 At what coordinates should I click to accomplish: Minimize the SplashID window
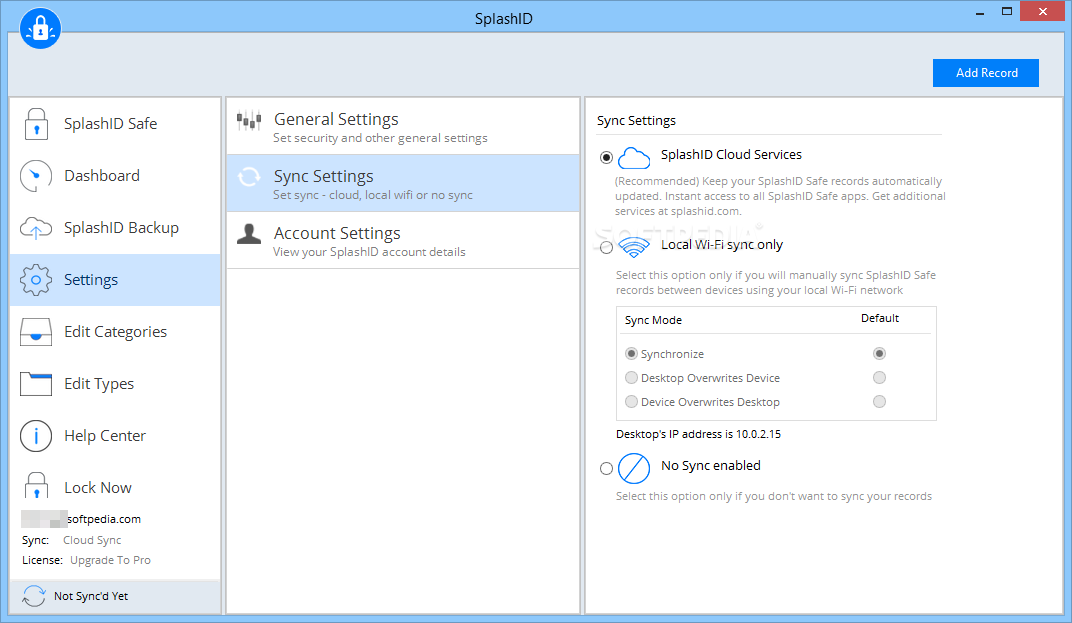pos(980,12)
